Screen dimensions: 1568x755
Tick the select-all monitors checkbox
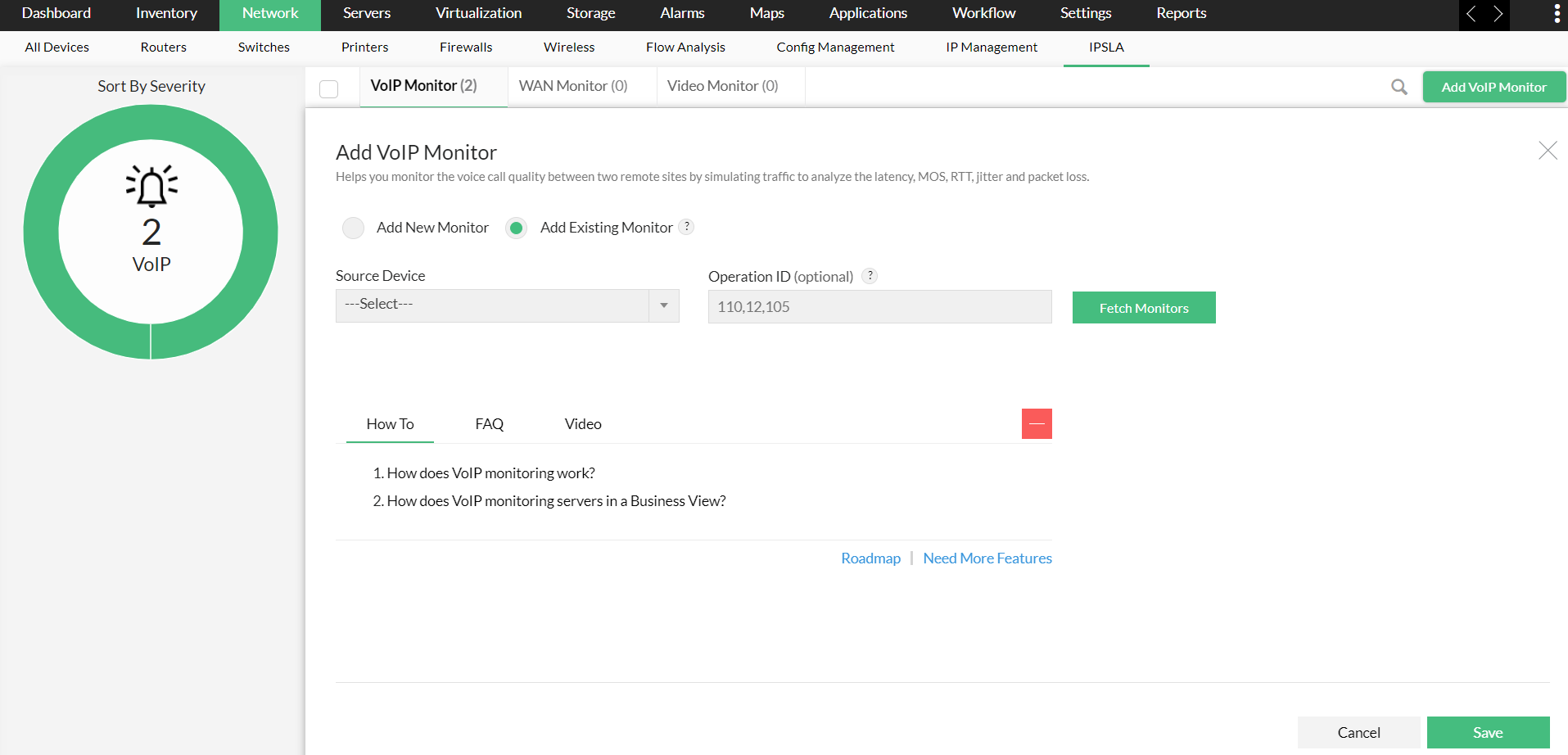329,88
